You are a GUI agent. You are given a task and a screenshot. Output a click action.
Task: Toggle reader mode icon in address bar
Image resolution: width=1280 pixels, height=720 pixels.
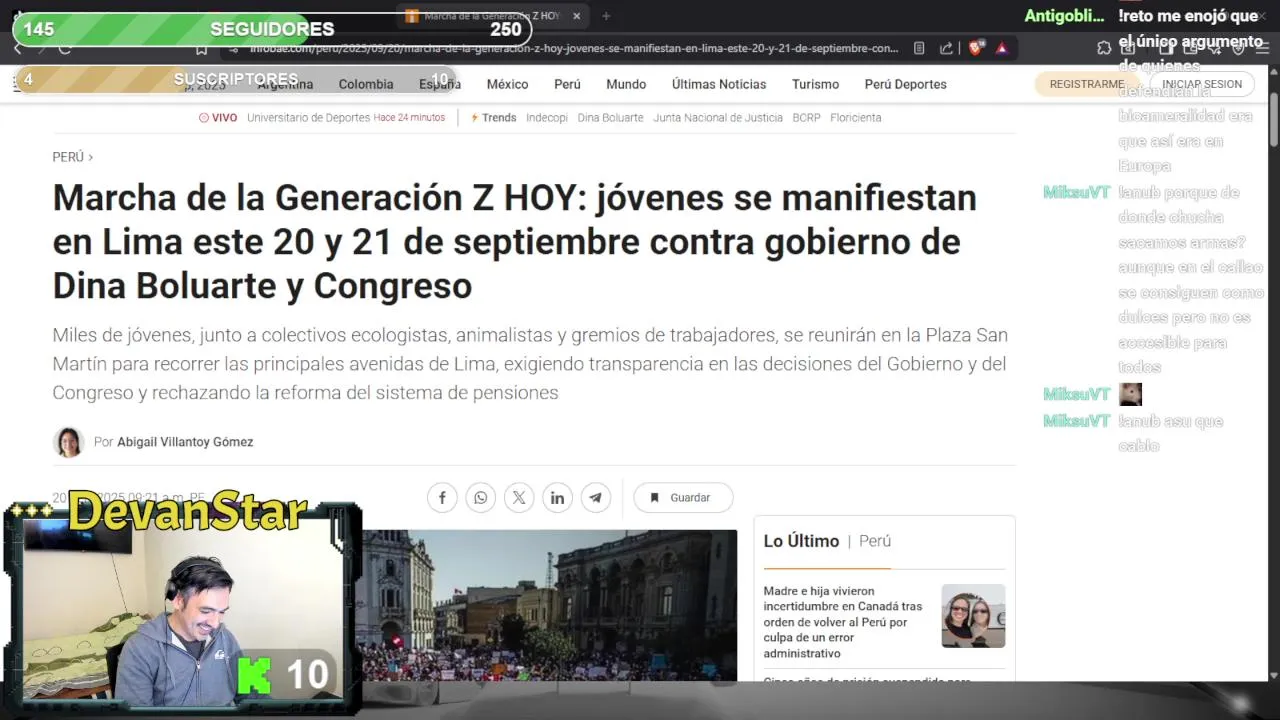click(919, 48)
